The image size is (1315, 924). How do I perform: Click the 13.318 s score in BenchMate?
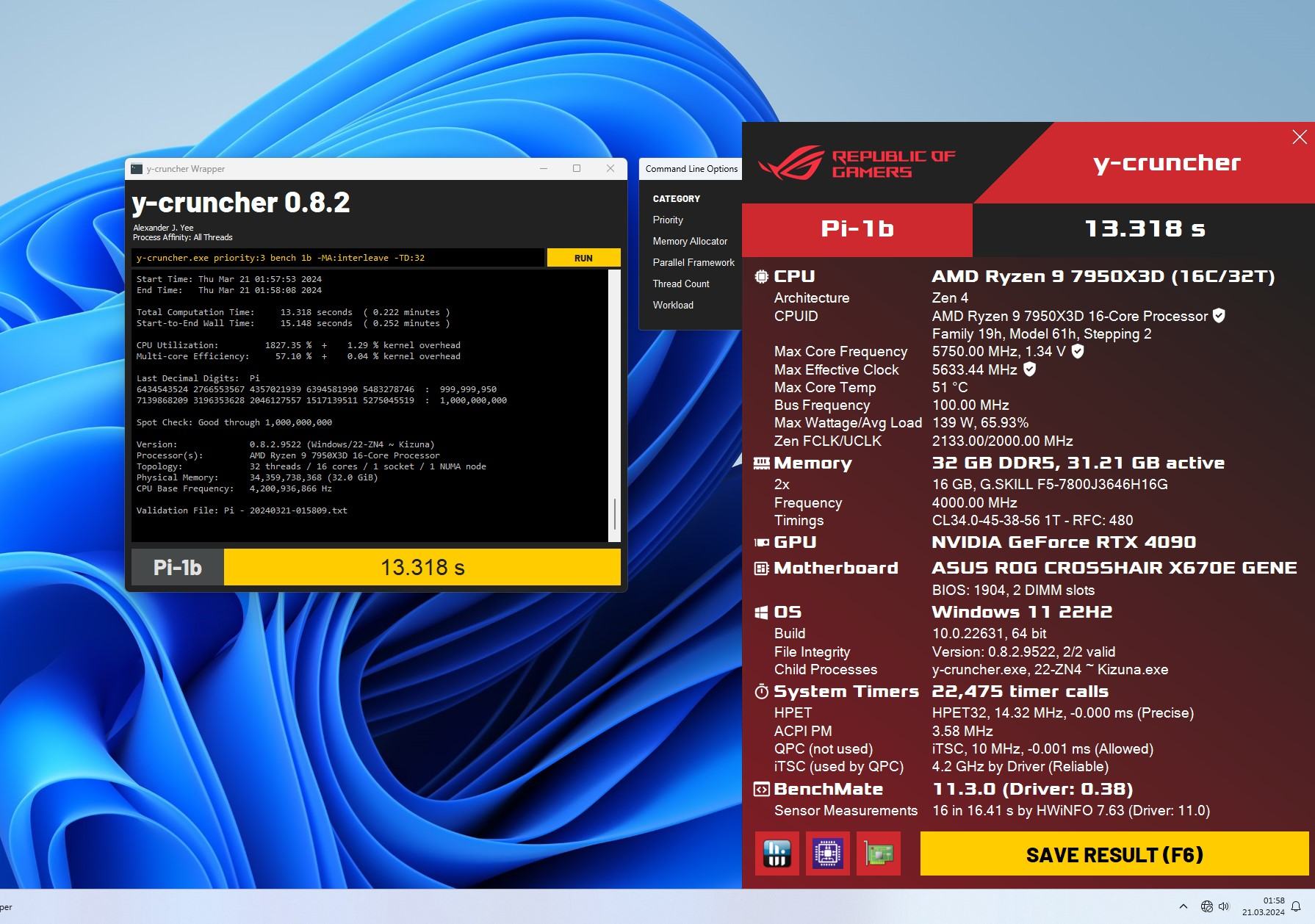coord(1145,230)
